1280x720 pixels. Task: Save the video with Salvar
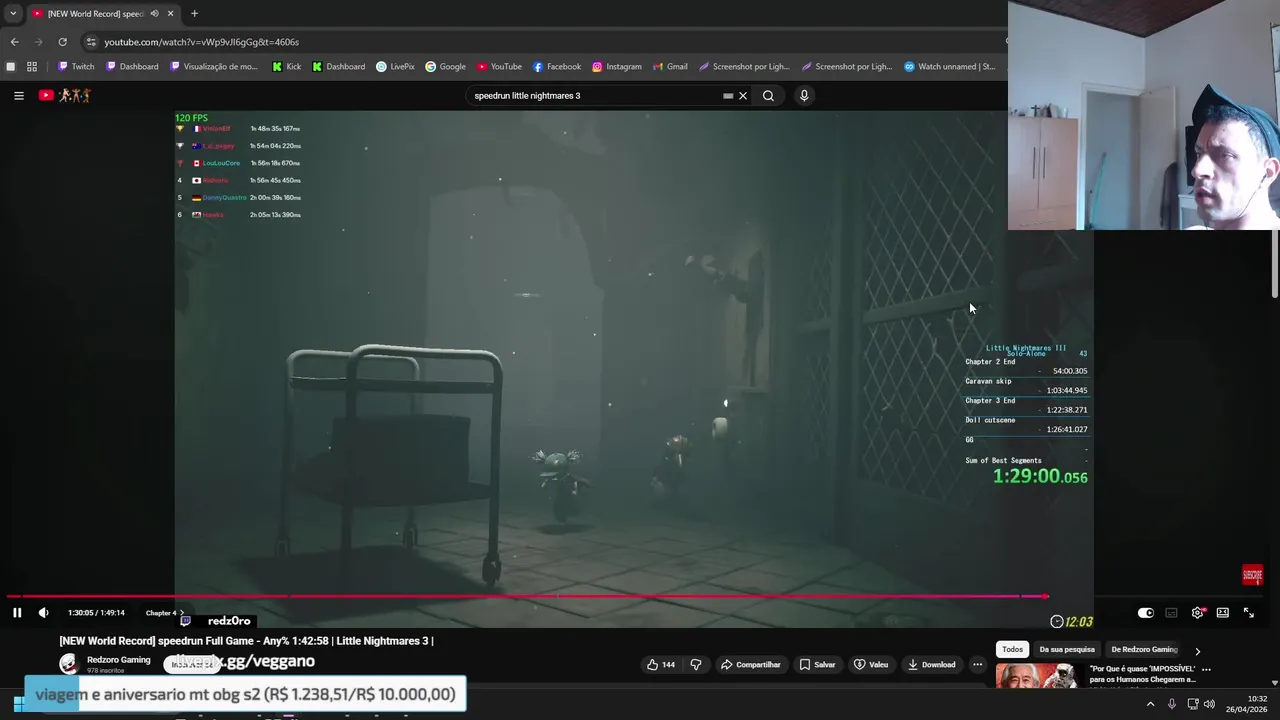pos(817,664)
